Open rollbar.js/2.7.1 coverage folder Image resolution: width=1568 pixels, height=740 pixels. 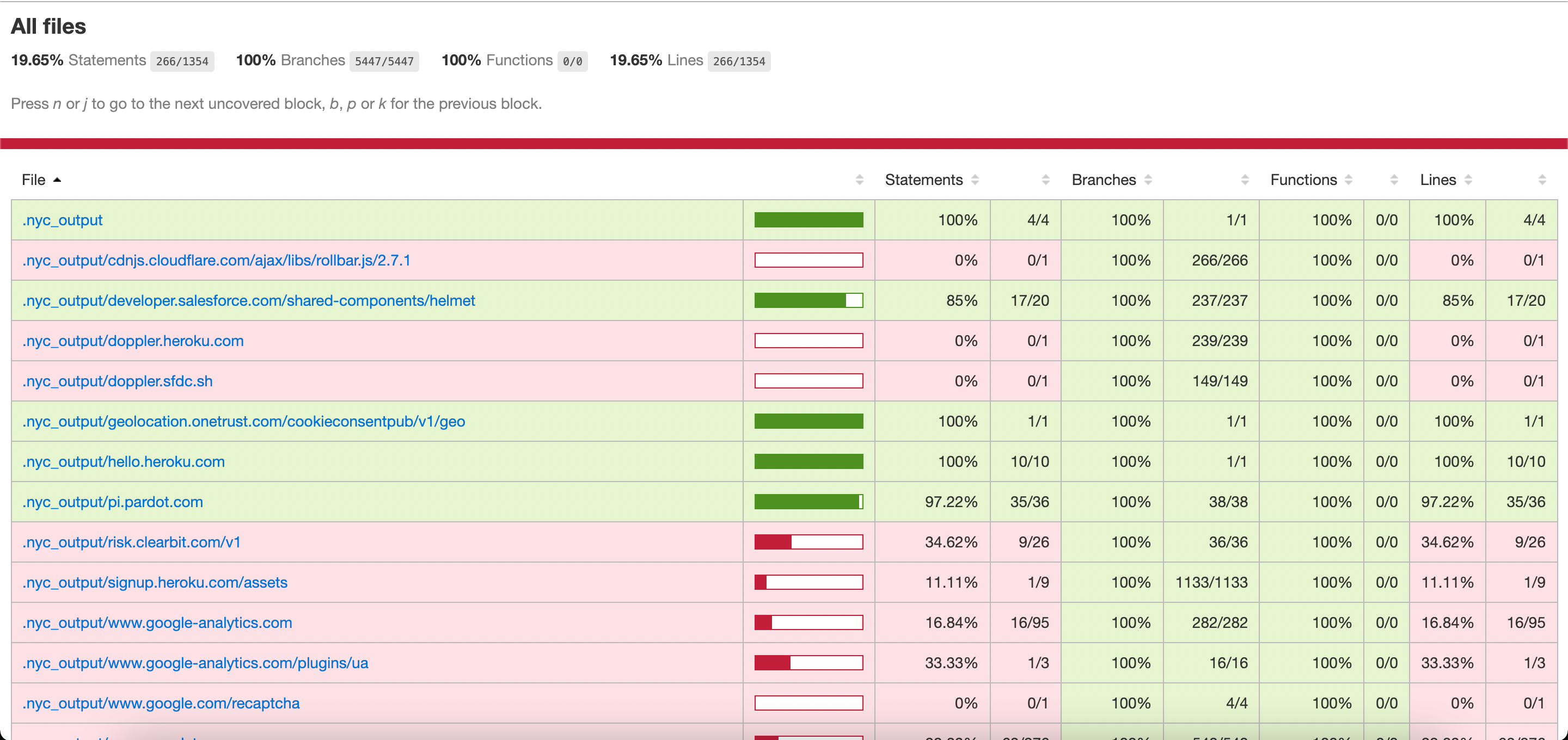coord(216,261)
